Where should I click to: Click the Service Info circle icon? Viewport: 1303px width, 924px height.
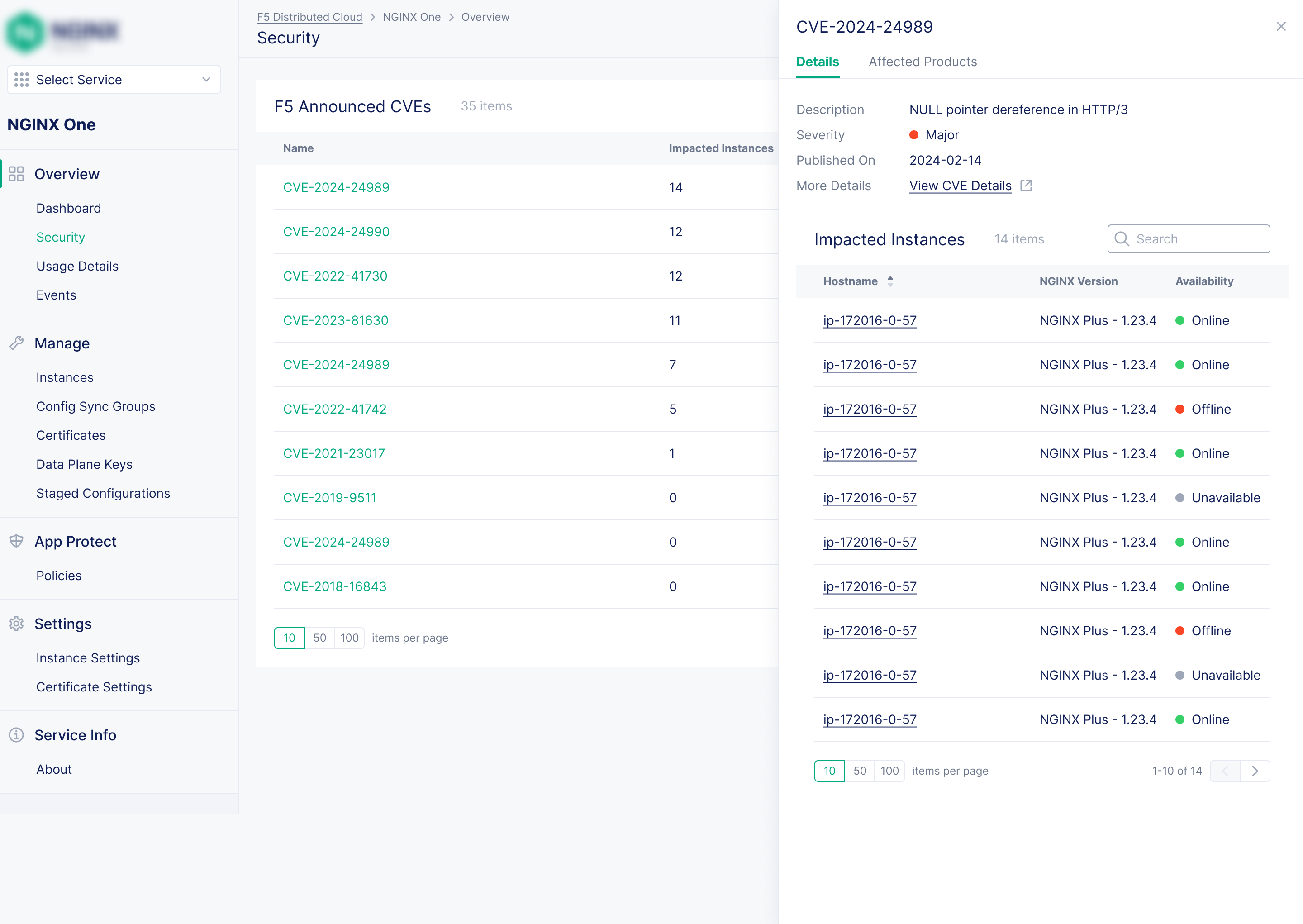click(x=16, y=735)
